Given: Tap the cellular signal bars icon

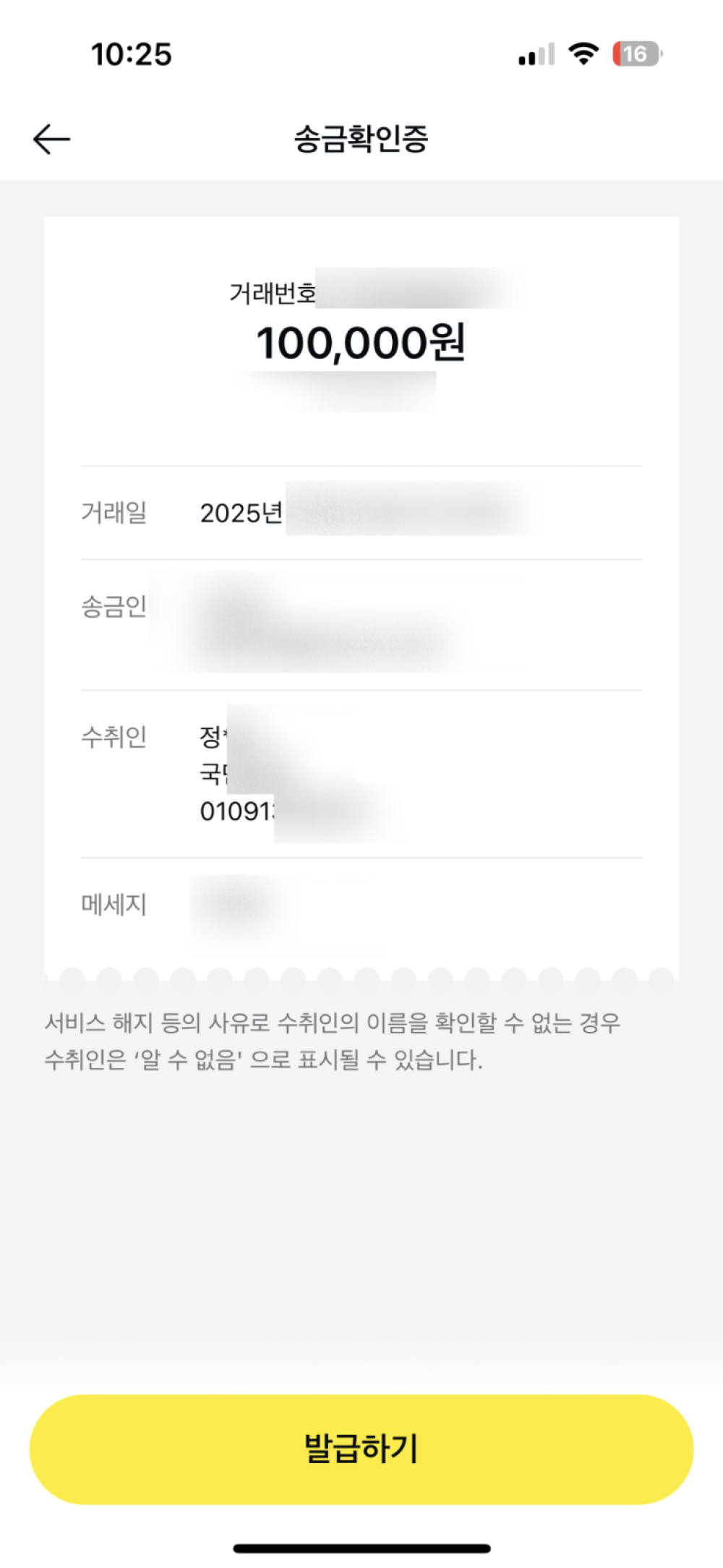Looking at the screenshot, I should click(x=536, y=55).
